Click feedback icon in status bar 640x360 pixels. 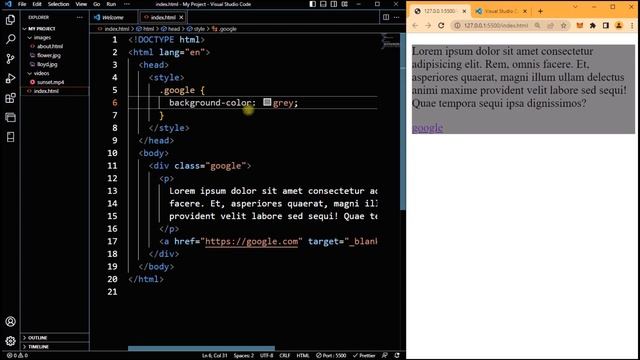pyautogui.click(x=384, y=356)
